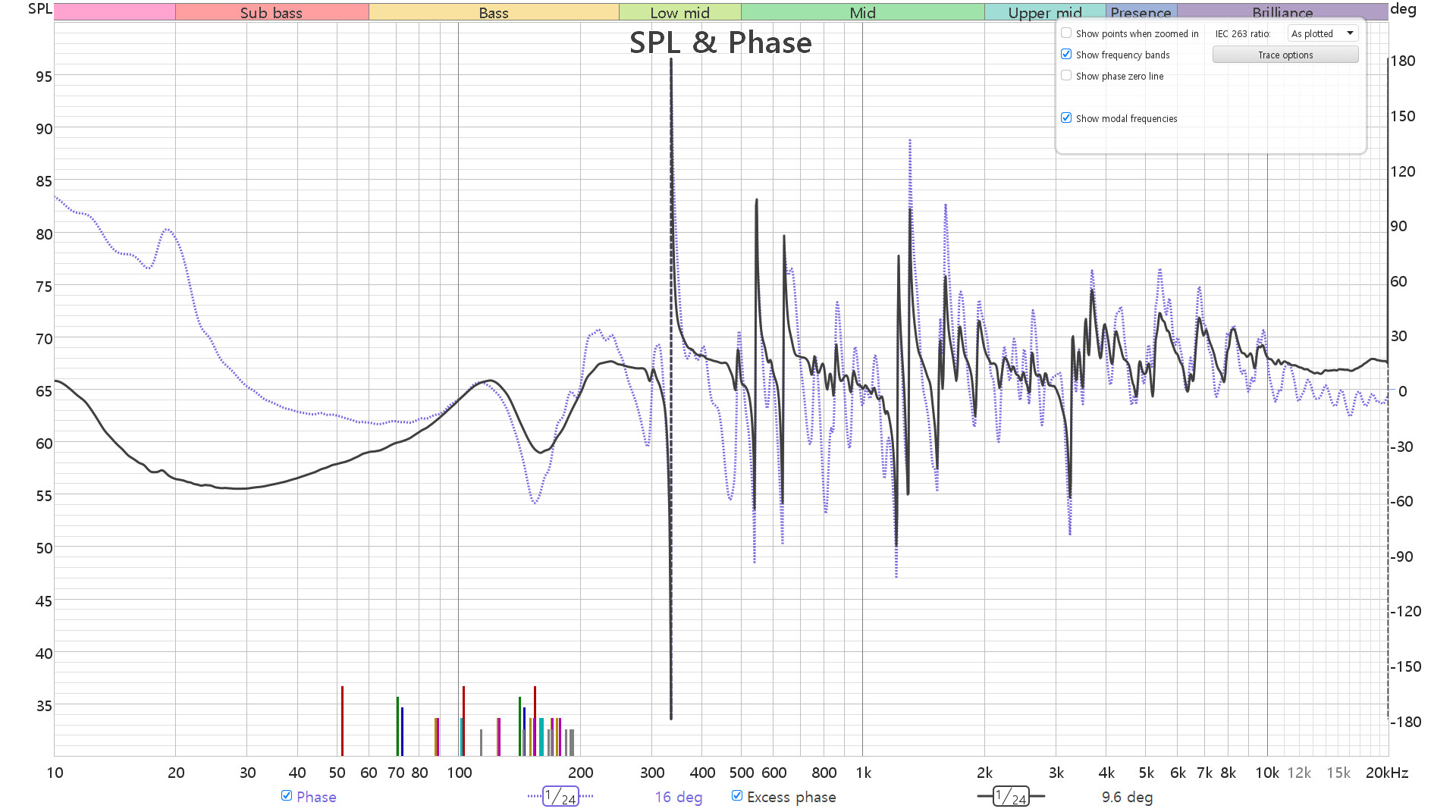
Task: Click the SPL axis label
Action: [x=40, y=9]
